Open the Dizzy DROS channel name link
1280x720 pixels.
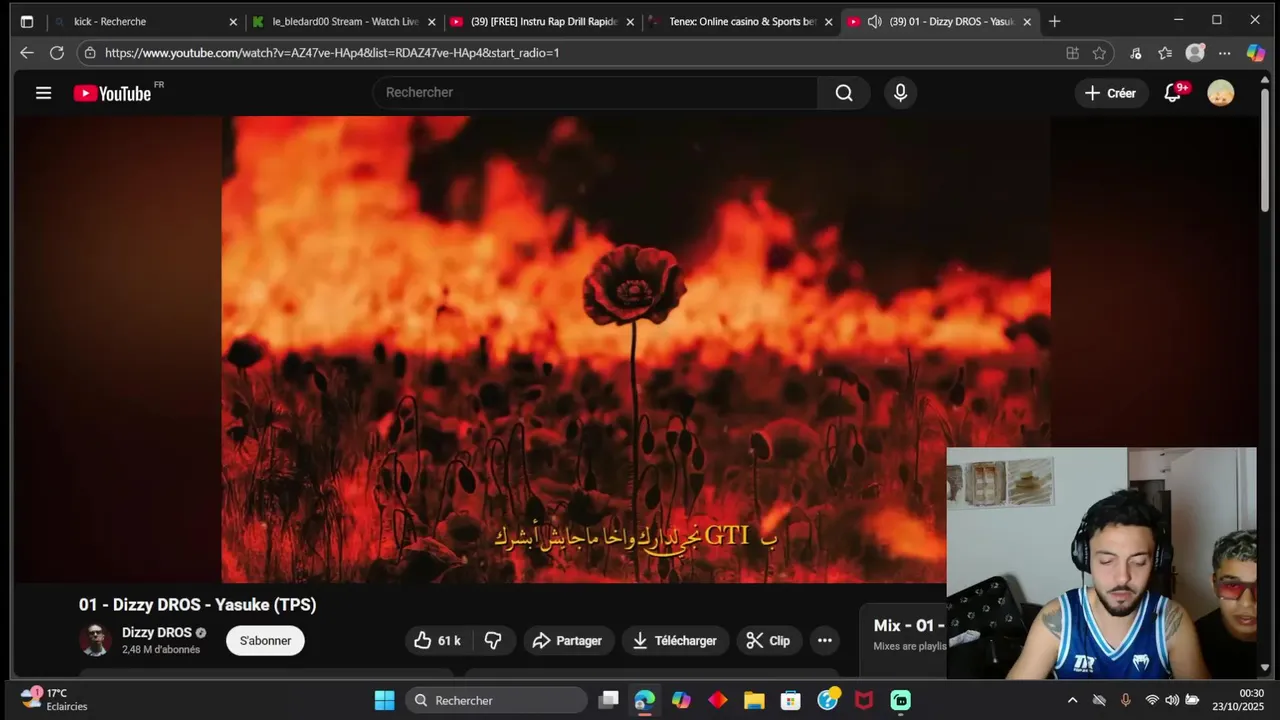tap(157, 632)
